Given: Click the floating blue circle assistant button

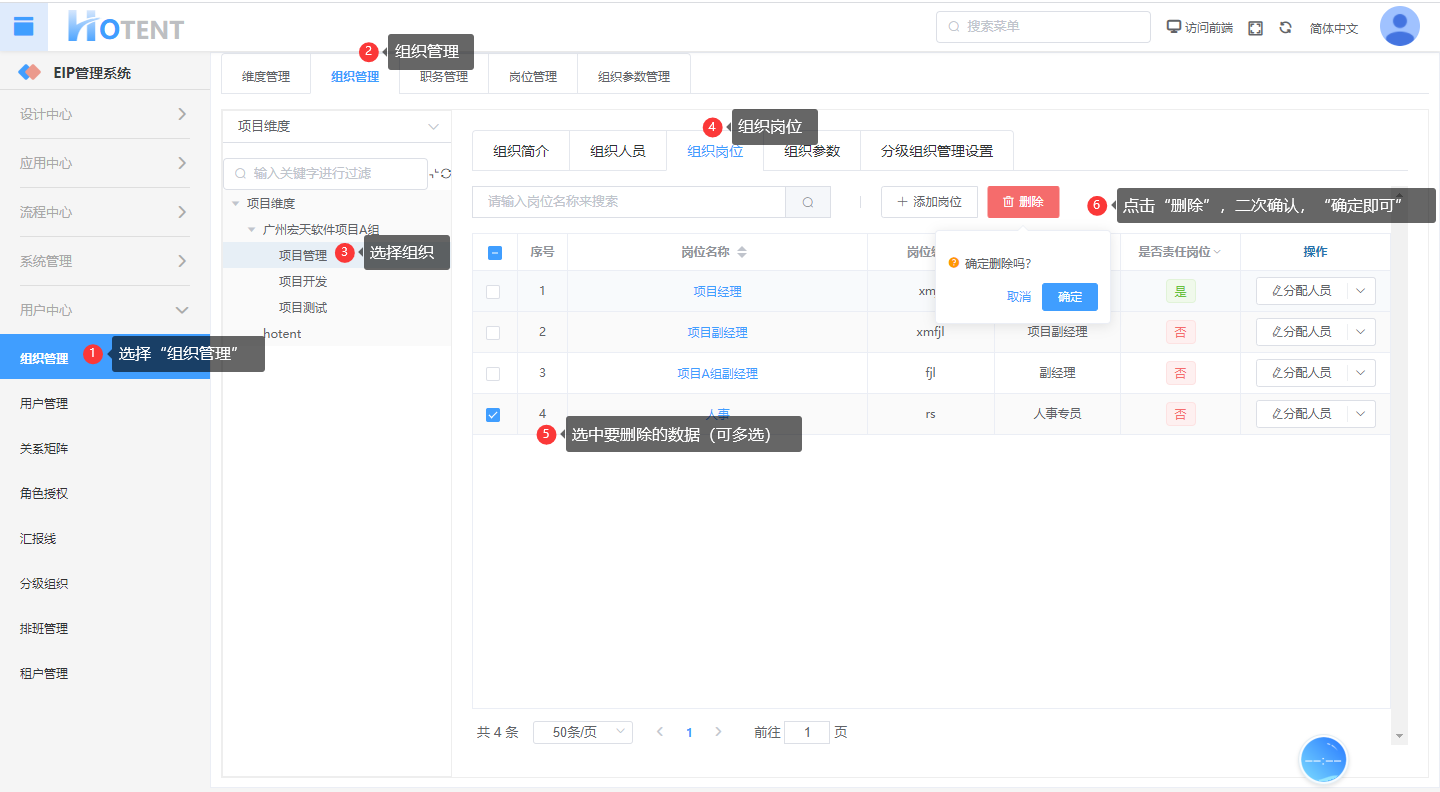Looking at the screenshot, I should pos(1323,760).
